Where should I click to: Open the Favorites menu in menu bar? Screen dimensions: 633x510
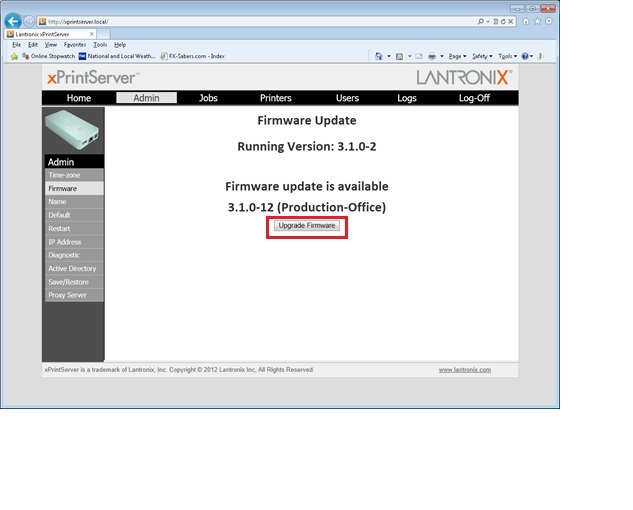75,45
